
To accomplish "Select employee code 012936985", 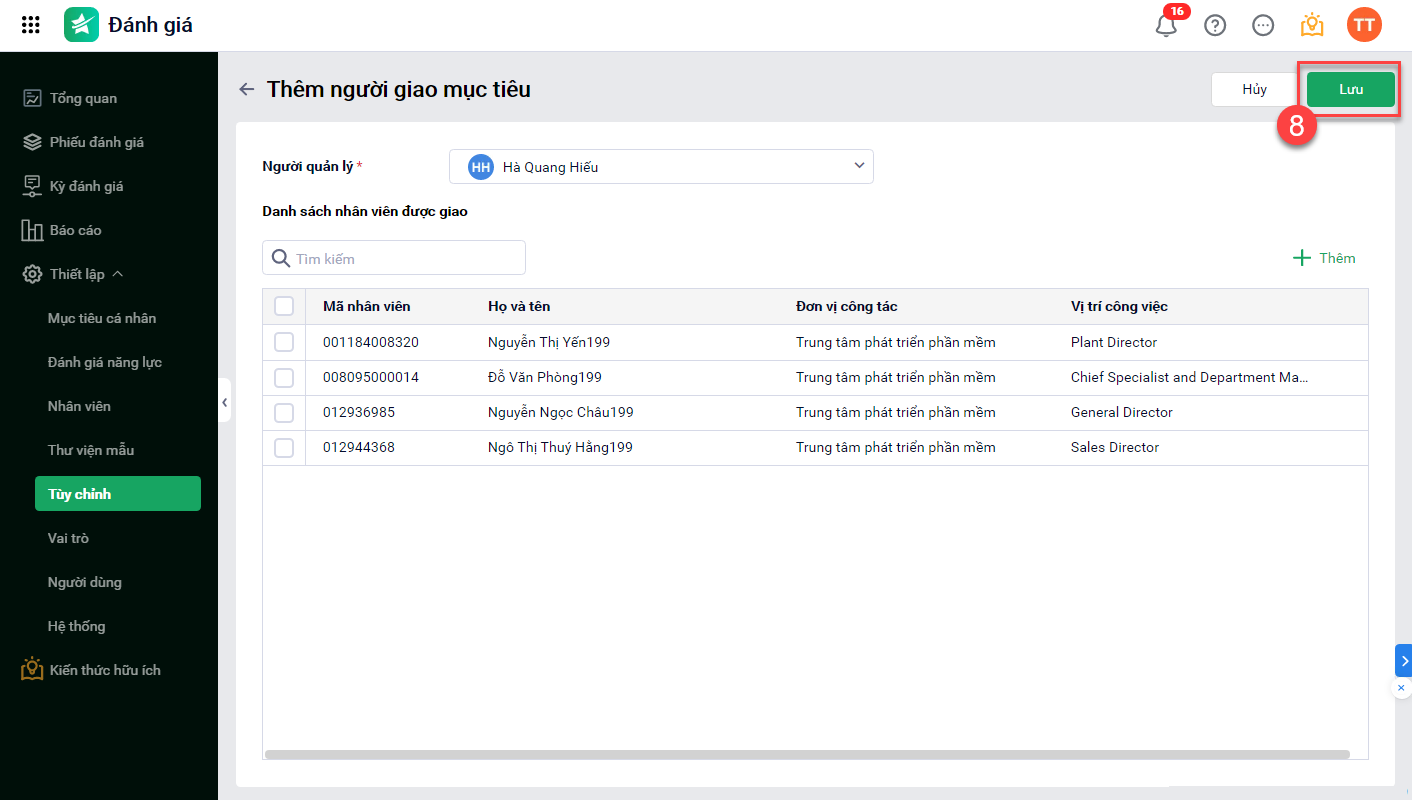I will (x=360, y=412).
